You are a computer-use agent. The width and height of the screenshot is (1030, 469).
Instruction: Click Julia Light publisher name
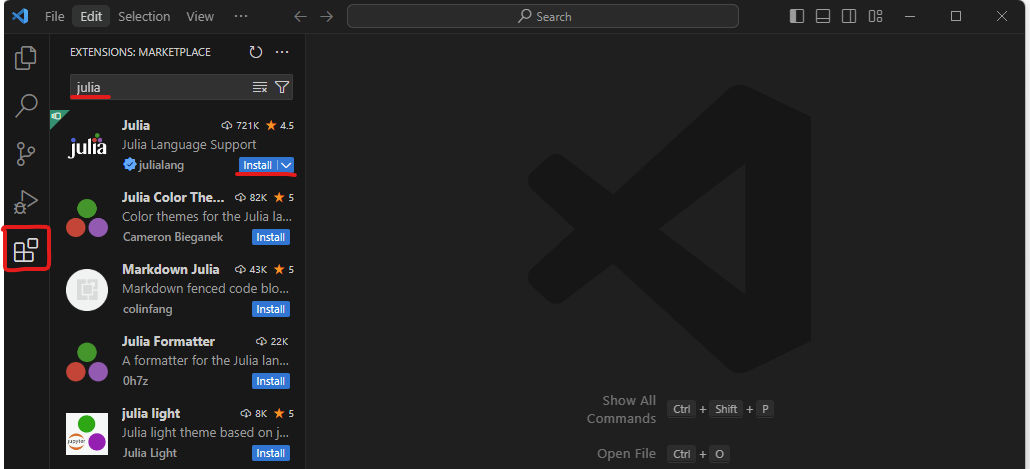(150, 453)
